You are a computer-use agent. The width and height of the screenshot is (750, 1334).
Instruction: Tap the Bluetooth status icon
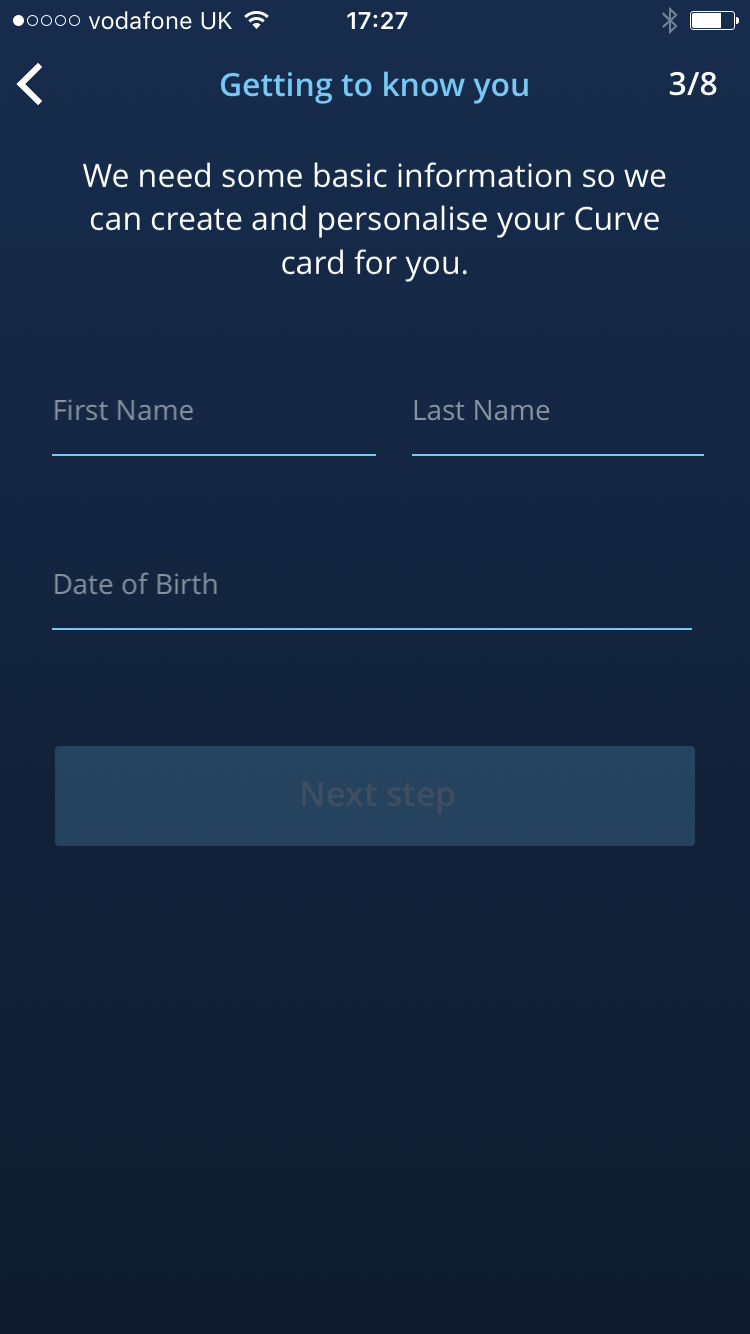[x=669, y=20]
